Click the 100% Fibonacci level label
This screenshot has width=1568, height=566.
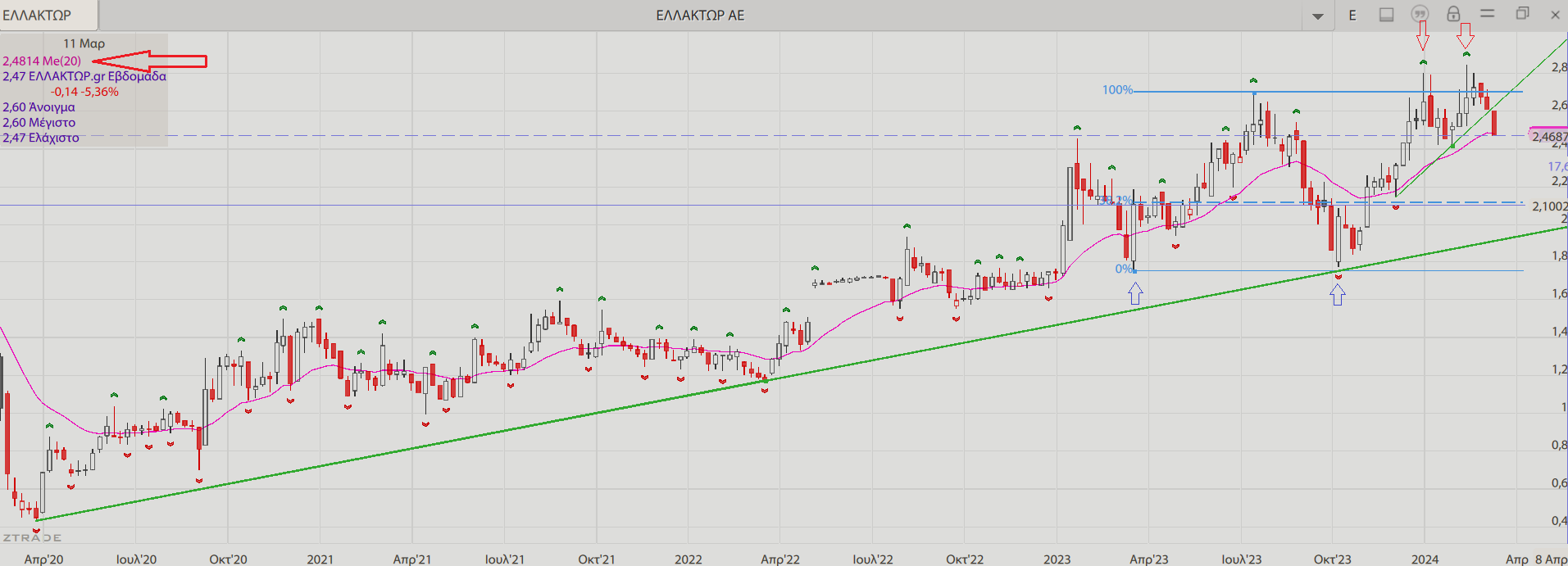[x=1117, y=90]
